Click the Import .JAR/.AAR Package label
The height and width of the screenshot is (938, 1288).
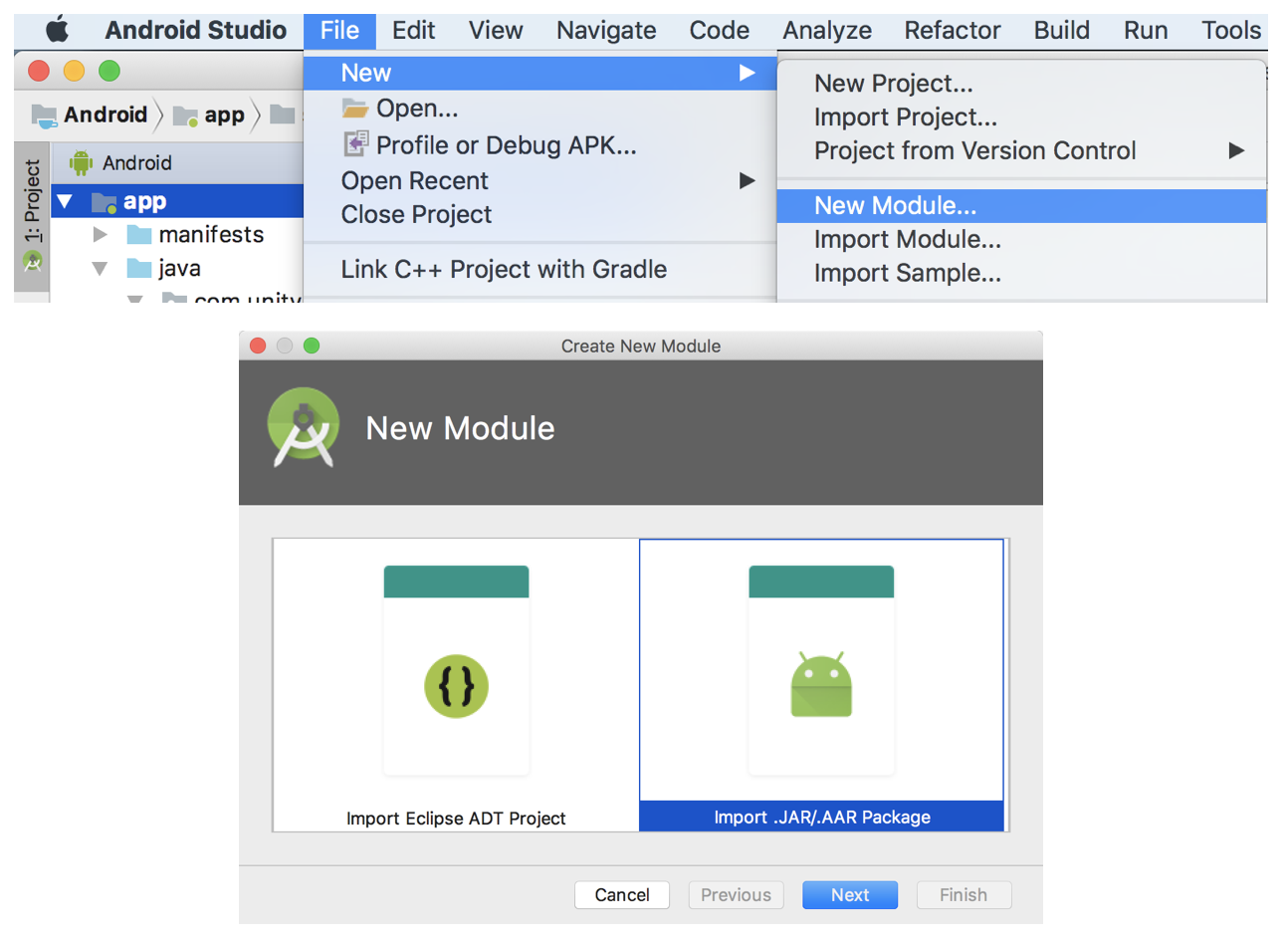tap(822, 818)
